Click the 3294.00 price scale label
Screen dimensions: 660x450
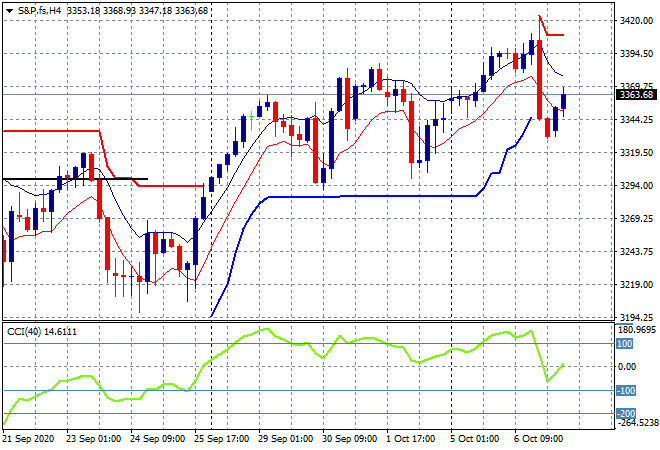tap(636, 186)
